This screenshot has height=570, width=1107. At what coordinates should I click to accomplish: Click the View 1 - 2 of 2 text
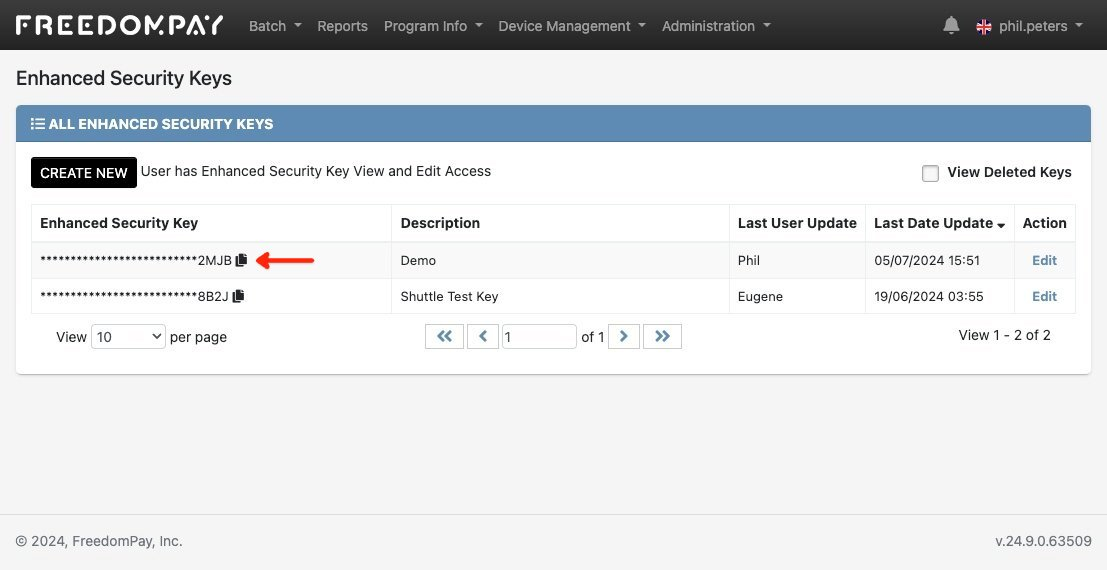pos(1004,335)
